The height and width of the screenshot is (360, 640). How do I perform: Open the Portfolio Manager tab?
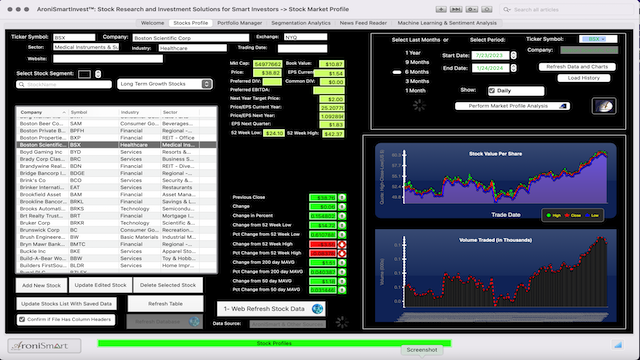[240, 23]
